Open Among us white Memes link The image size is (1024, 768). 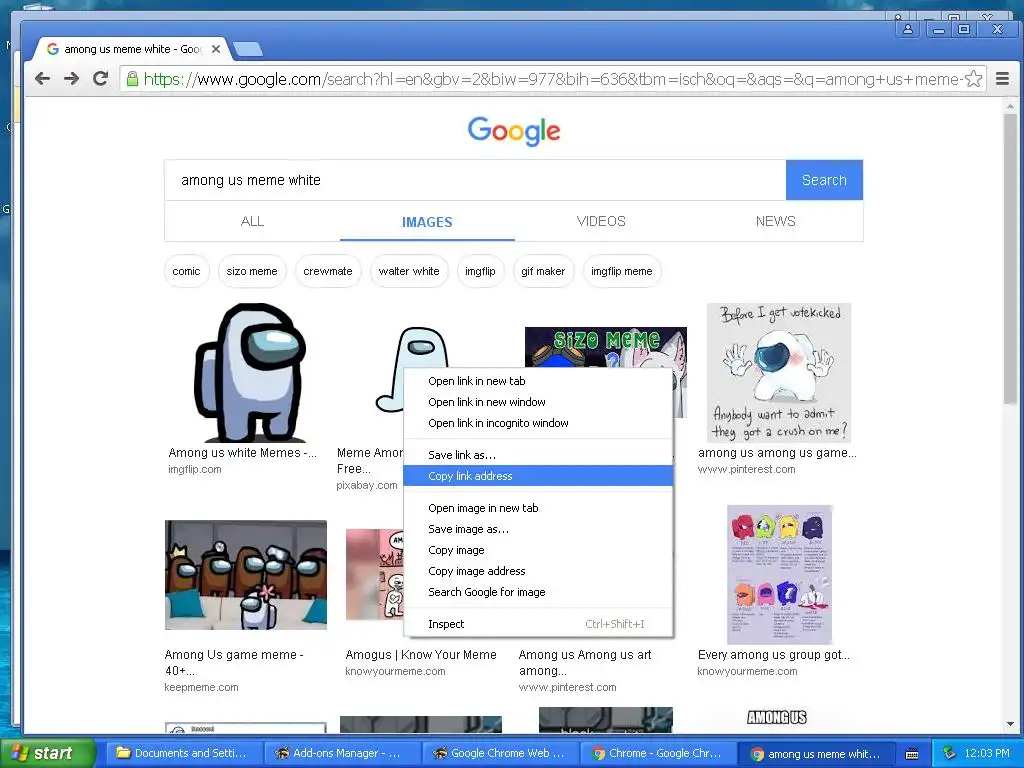tap(242, 453)
